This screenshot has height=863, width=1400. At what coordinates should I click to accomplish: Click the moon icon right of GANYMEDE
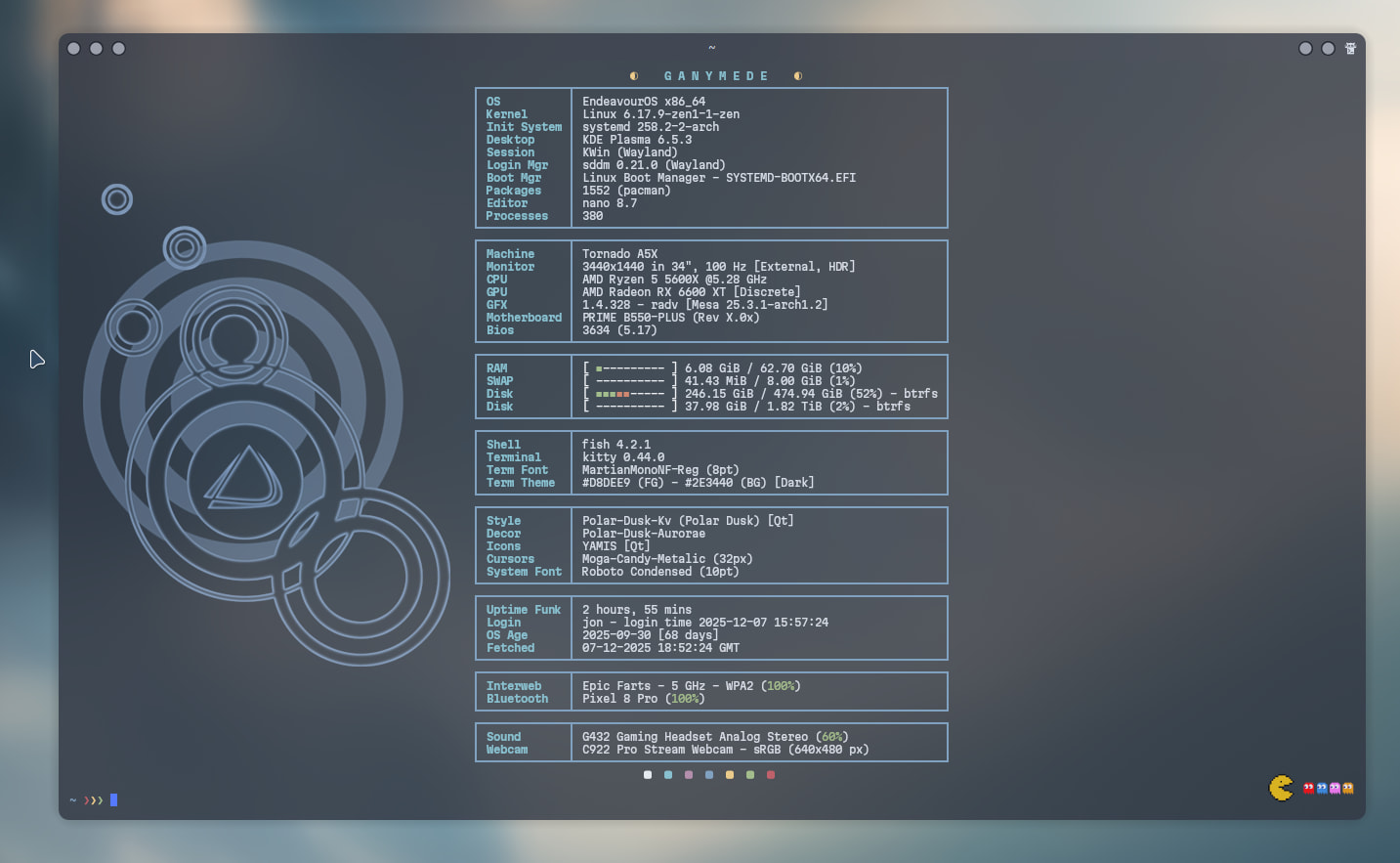coord(798,76)
